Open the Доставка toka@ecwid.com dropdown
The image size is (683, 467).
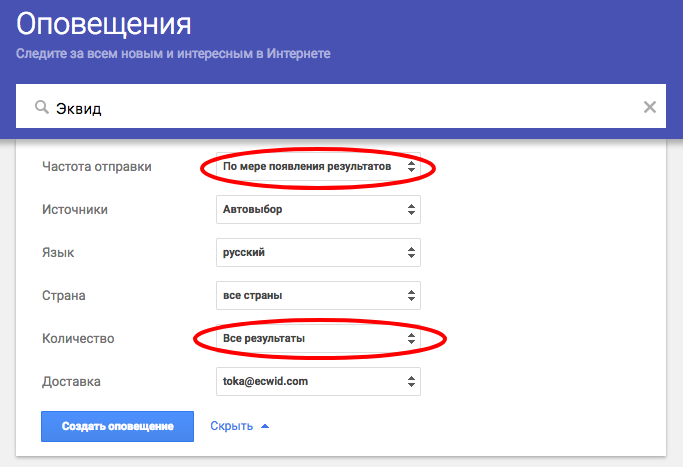tap(318, 382)
